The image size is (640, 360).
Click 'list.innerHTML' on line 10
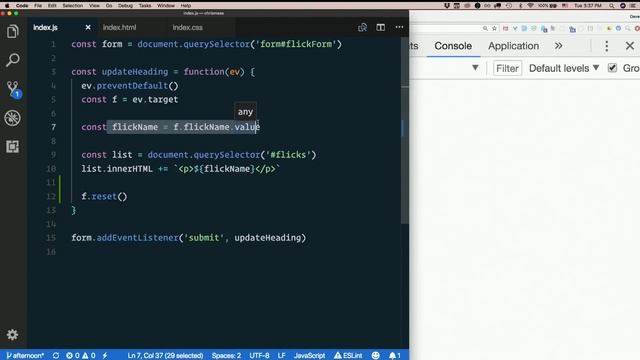[117, 169]
